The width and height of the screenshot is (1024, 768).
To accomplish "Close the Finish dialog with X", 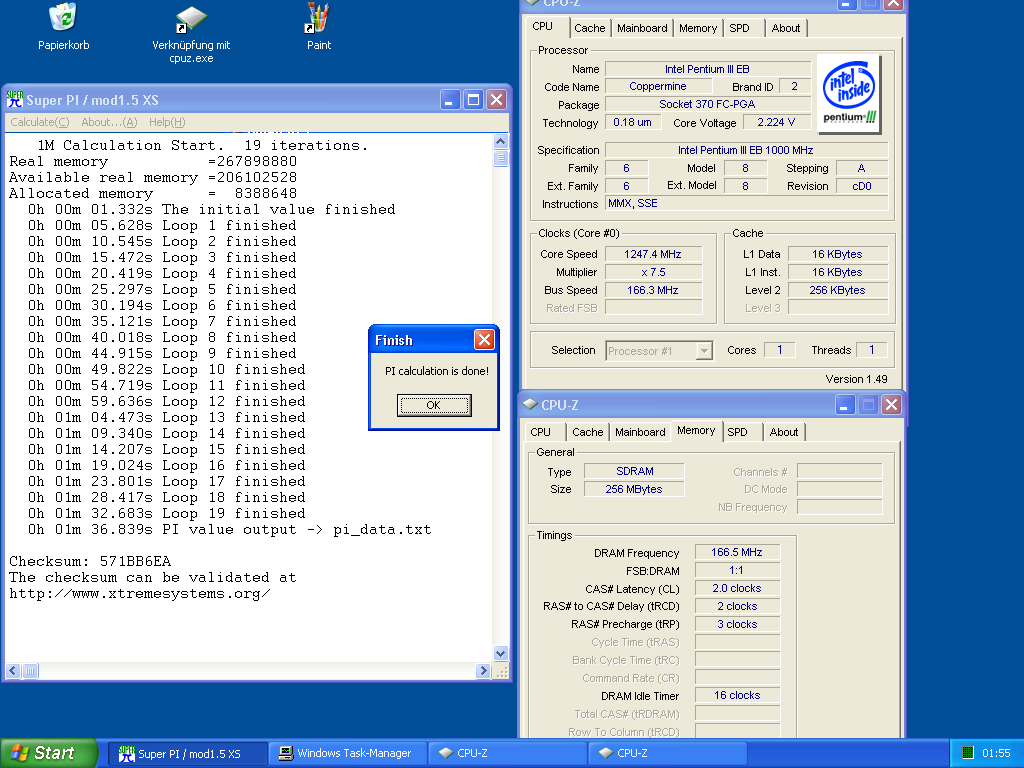I will (484, 340).
